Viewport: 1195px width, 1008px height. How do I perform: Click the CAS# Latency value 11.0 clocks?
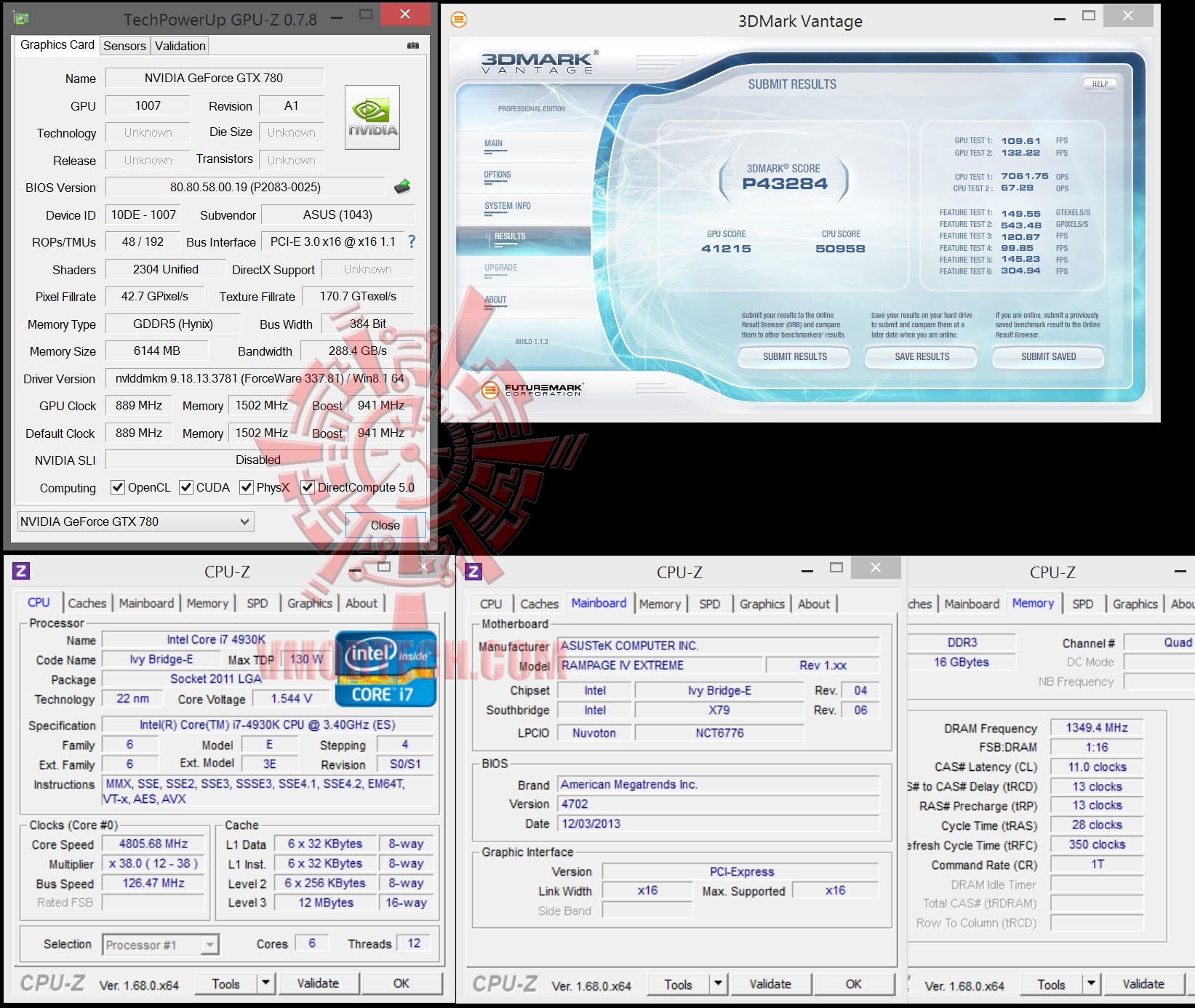click(x=1097, y=767)
